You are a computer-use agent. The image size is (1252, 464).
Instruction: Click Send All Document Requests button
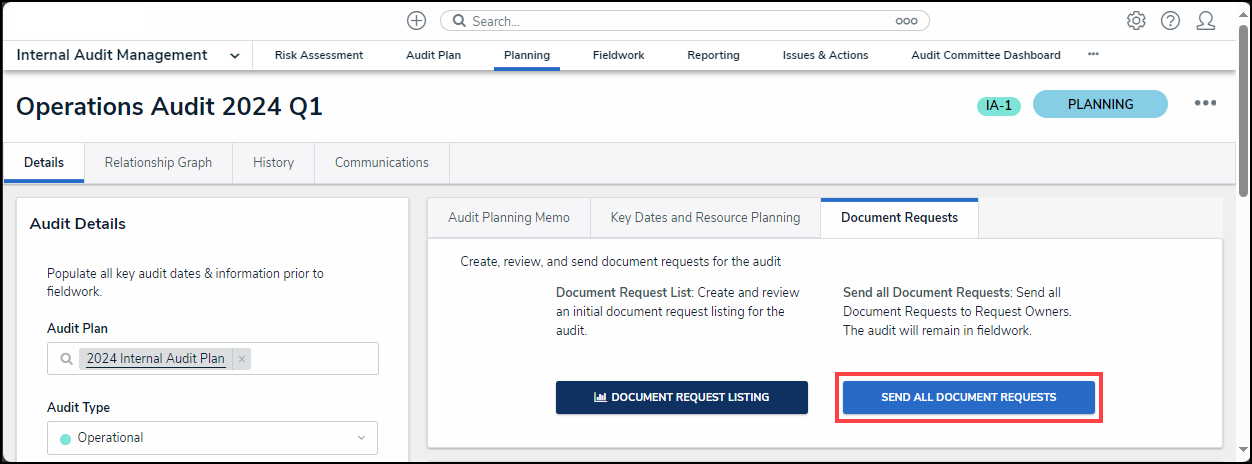tap(968, 397)
